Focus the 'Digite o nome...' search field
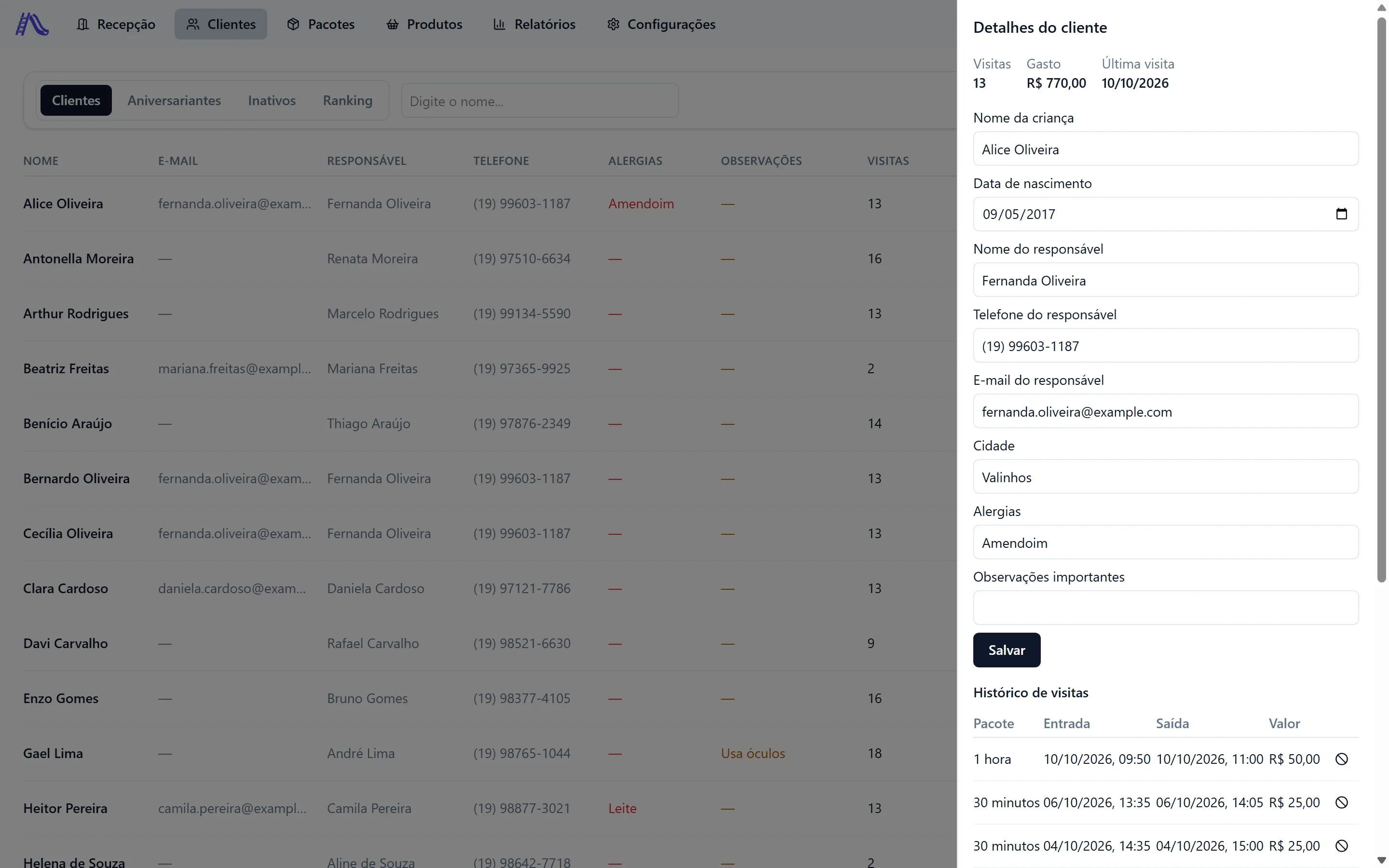This screenshot has height=868, width=1389. point(540,101)
